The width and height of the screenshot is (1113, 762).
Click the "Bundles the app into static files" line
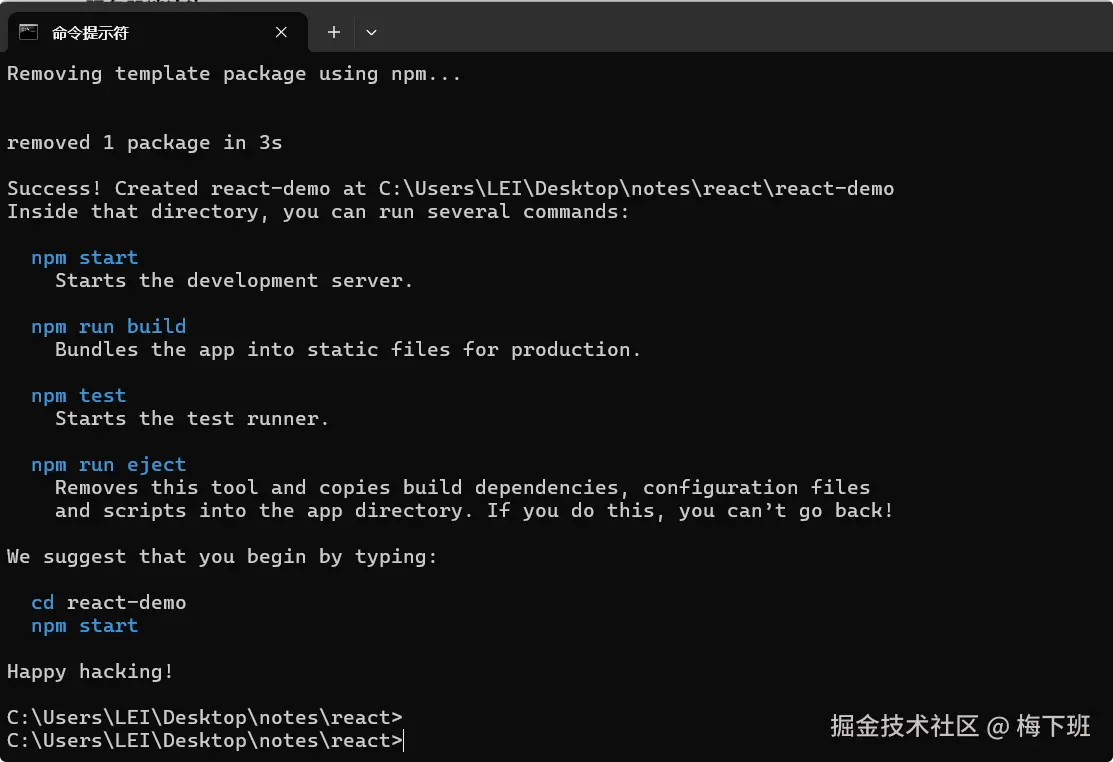coord(347,350)
